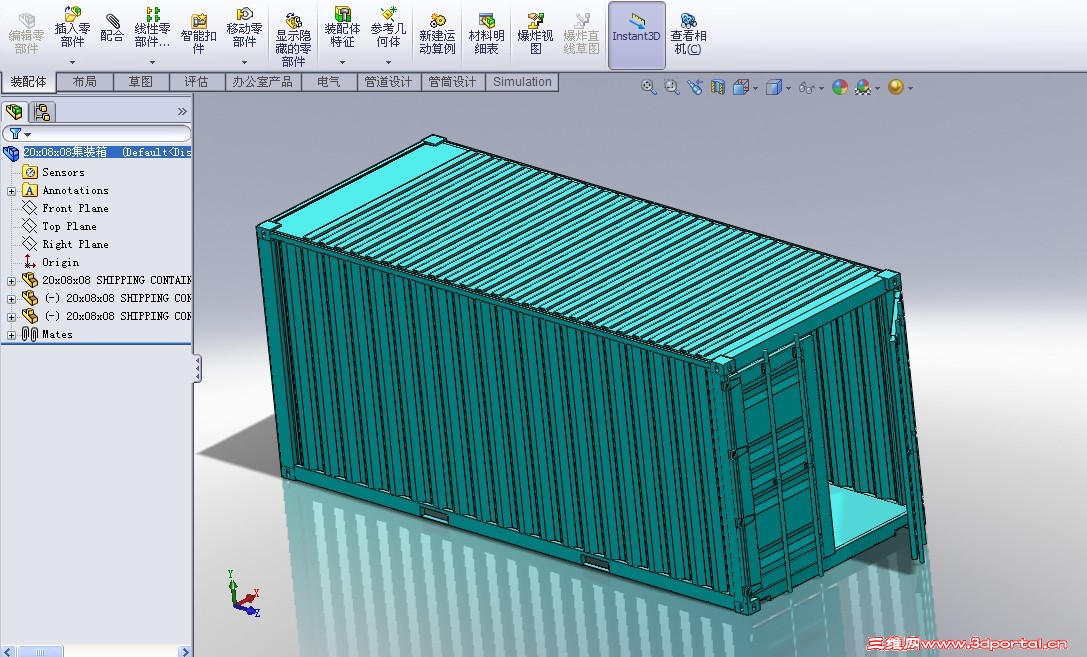1087x657 pixels.
Task: Open Apply Scene dropdown arrow
Action: 877,89
